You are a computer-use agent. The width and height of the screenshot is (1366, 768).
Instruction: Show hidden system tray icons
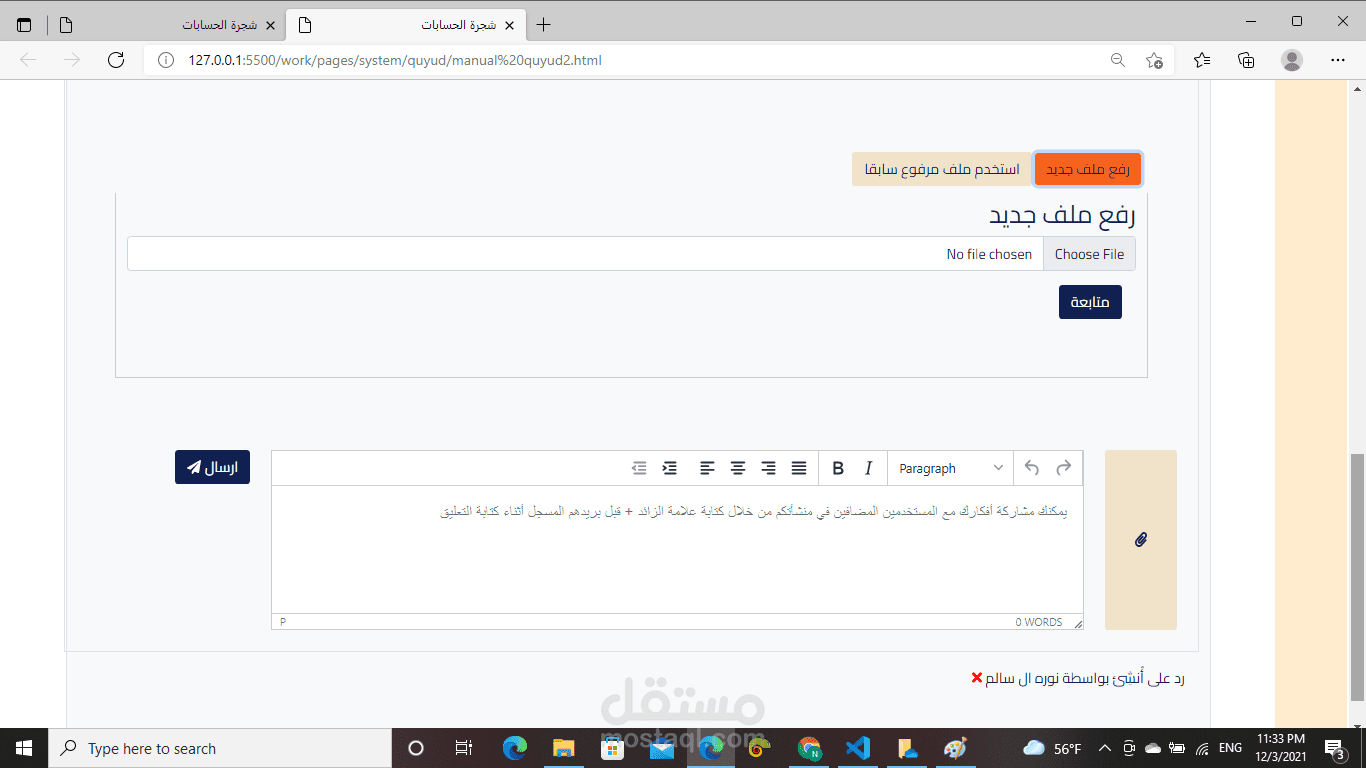(1105, 748)
